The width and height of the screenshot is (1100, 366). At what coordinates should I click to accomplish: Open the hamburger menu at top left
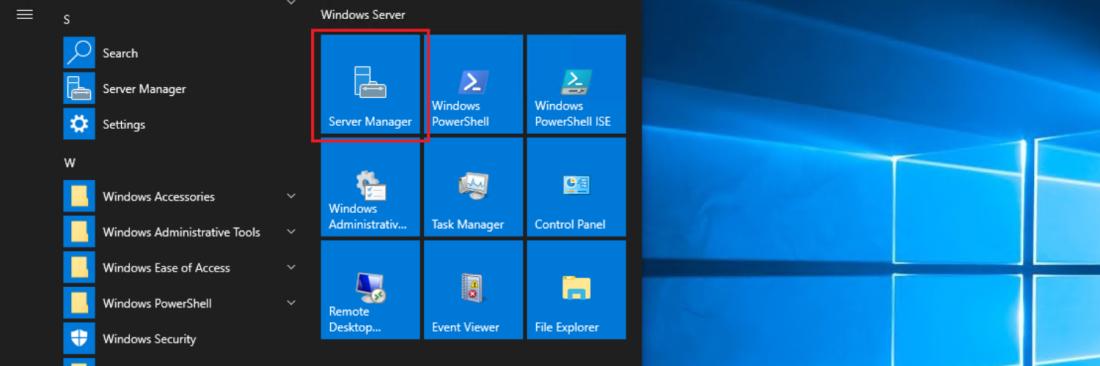coord(25,14)
